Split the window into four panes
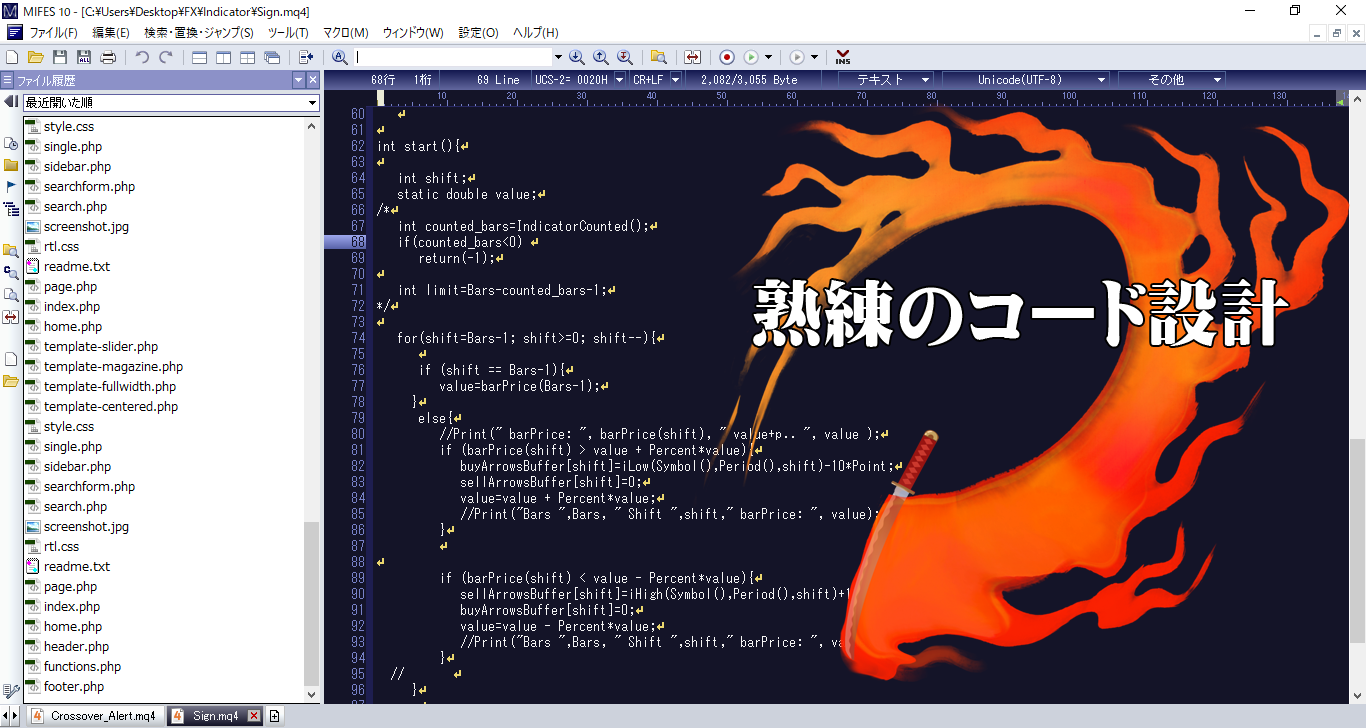The height and width of the screenshot is (728, 1366). 247,58
